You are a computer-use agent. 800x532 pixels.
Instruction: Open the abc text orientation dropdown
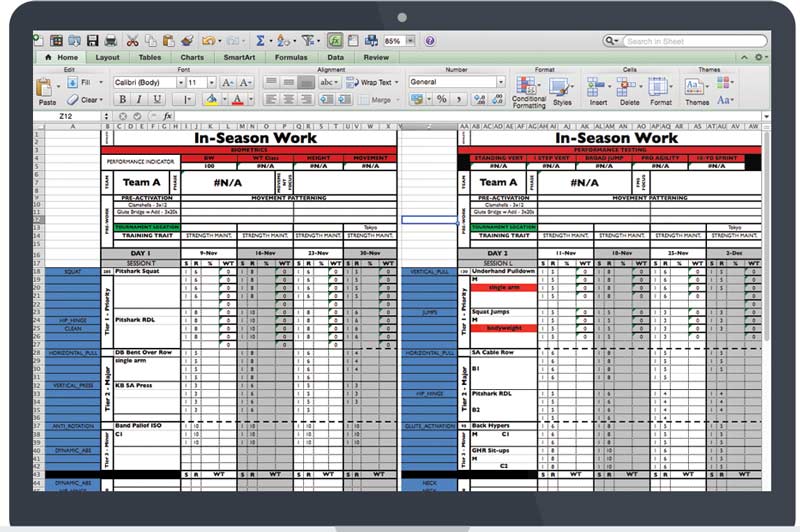coord(329,82)
